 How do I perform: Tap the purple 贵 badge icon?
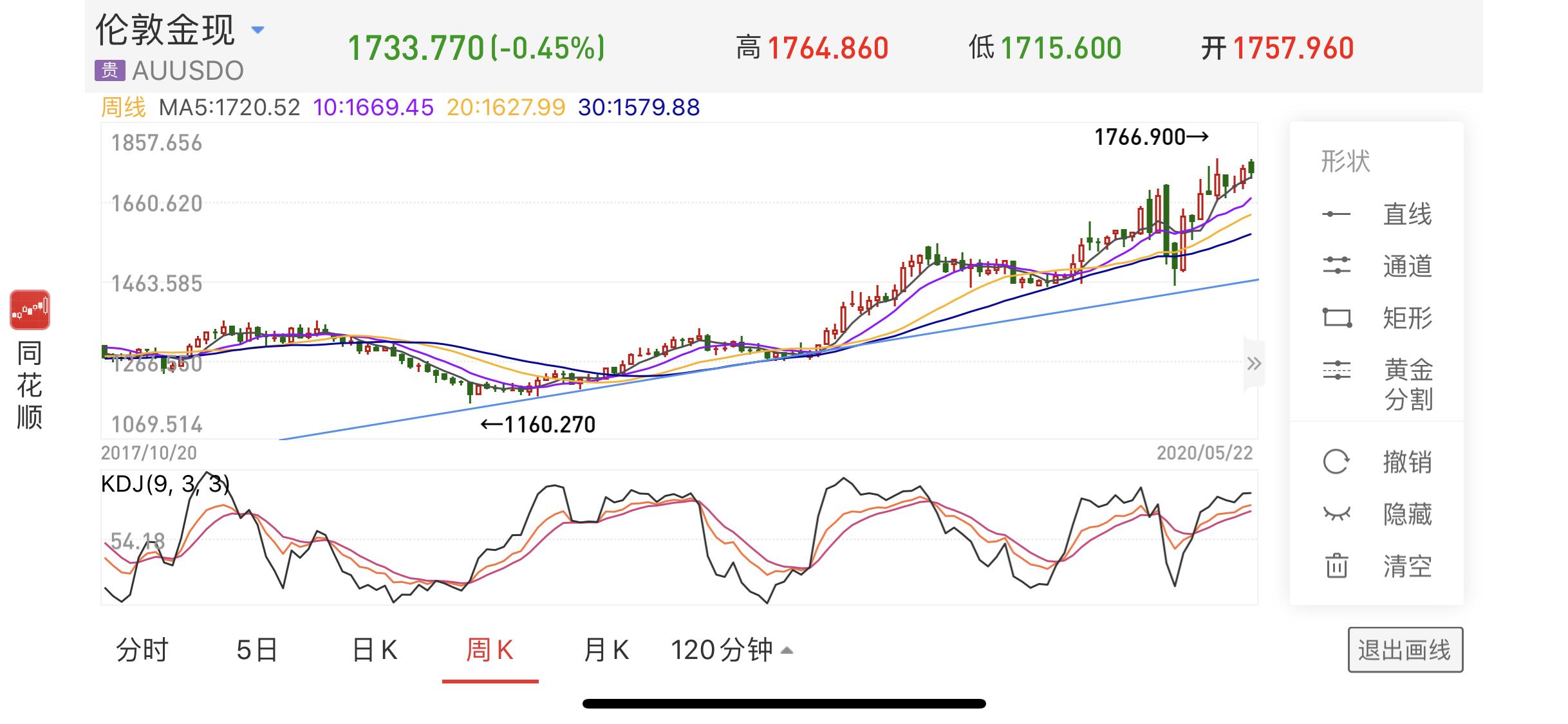click(110, 70)
